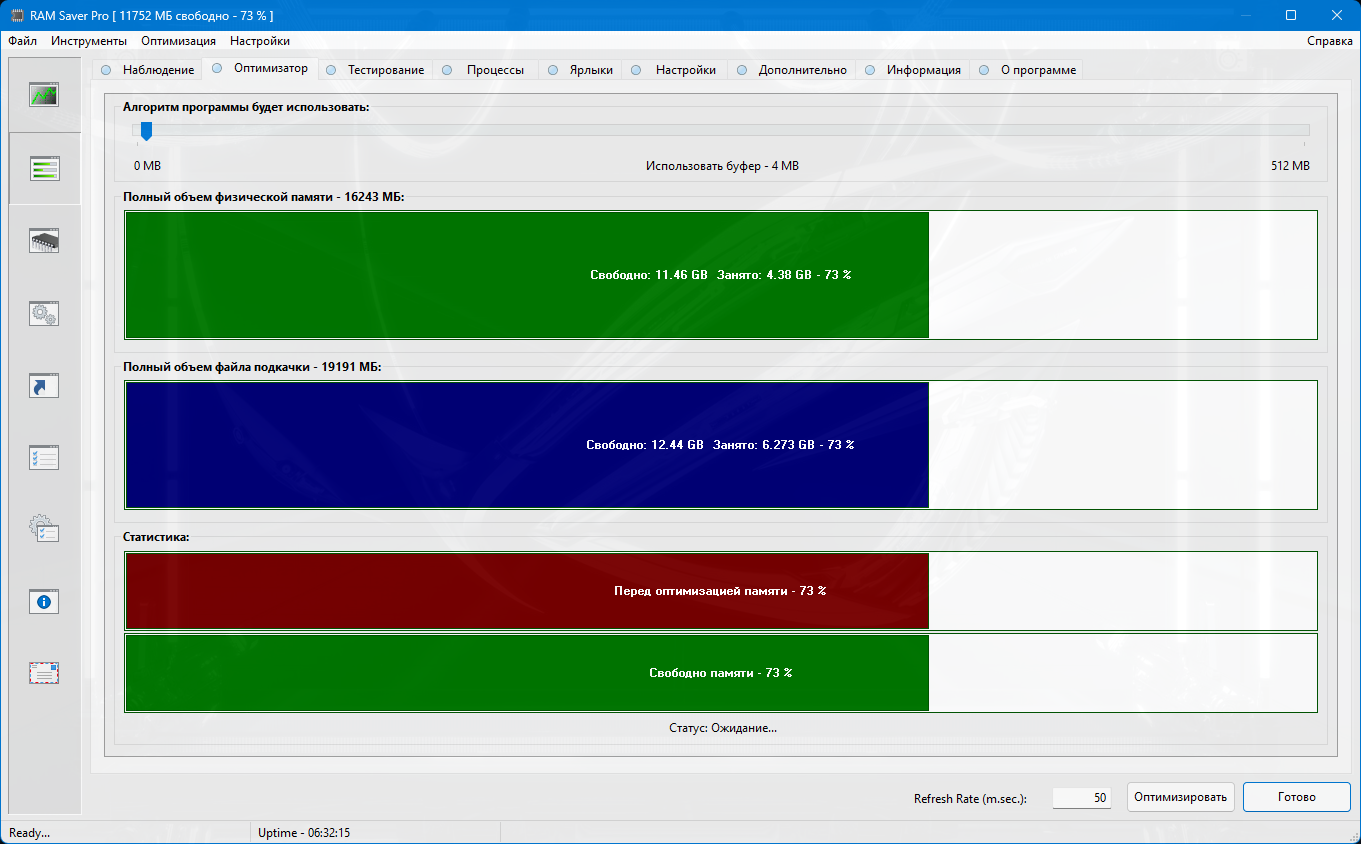This screenshot has width=1361, height=844.
Task: Click the Использовать буфер - 4 MB label
Action: coord(722,166)
